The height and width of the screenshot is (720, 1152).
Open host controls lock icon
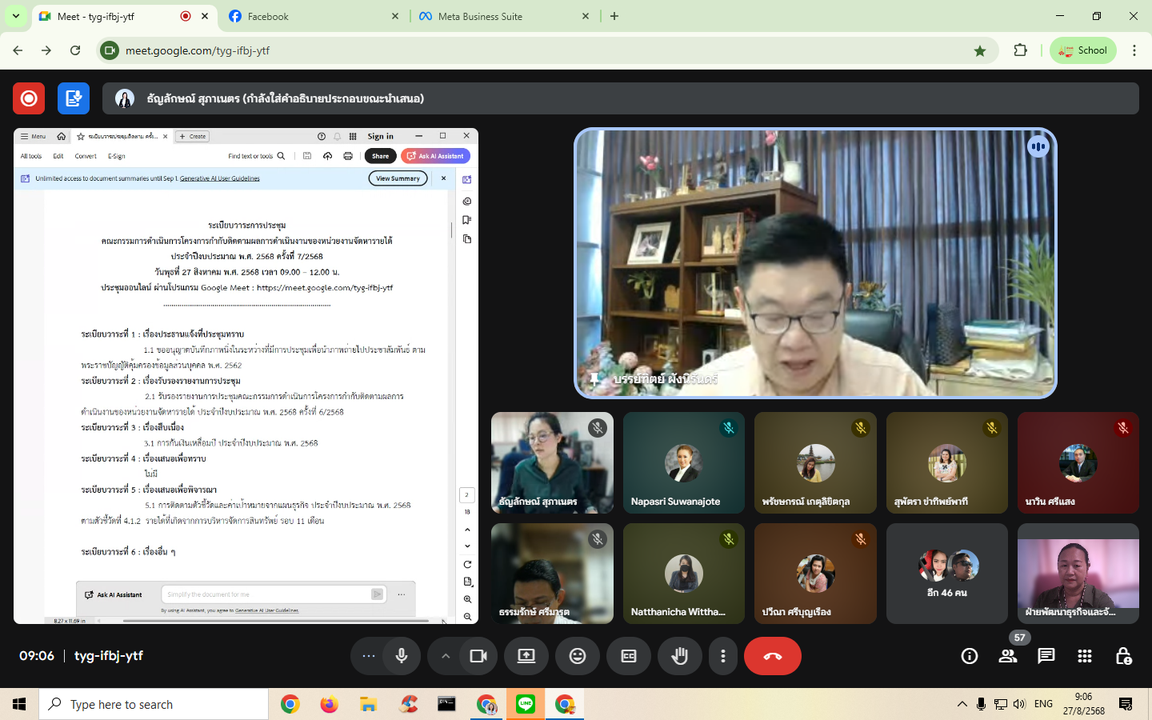pos(1123,656)
